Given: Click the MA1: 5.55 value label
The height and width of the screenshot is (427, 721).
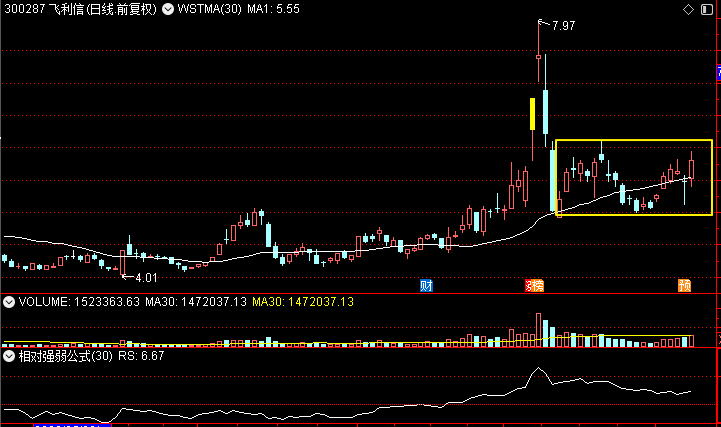Looking at the screenshot, I should (273, 9).
